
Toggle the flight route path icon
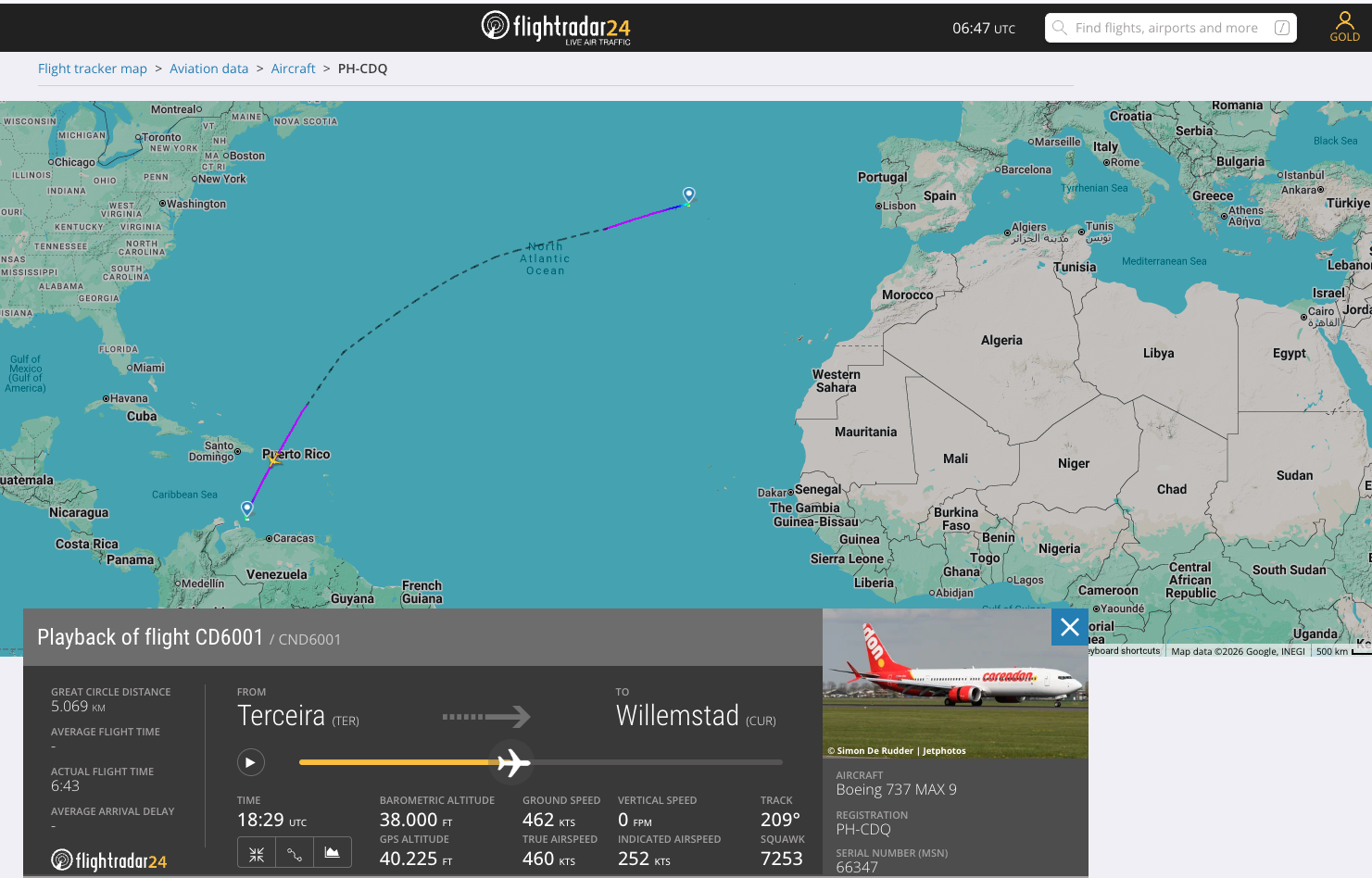[295, 853]
